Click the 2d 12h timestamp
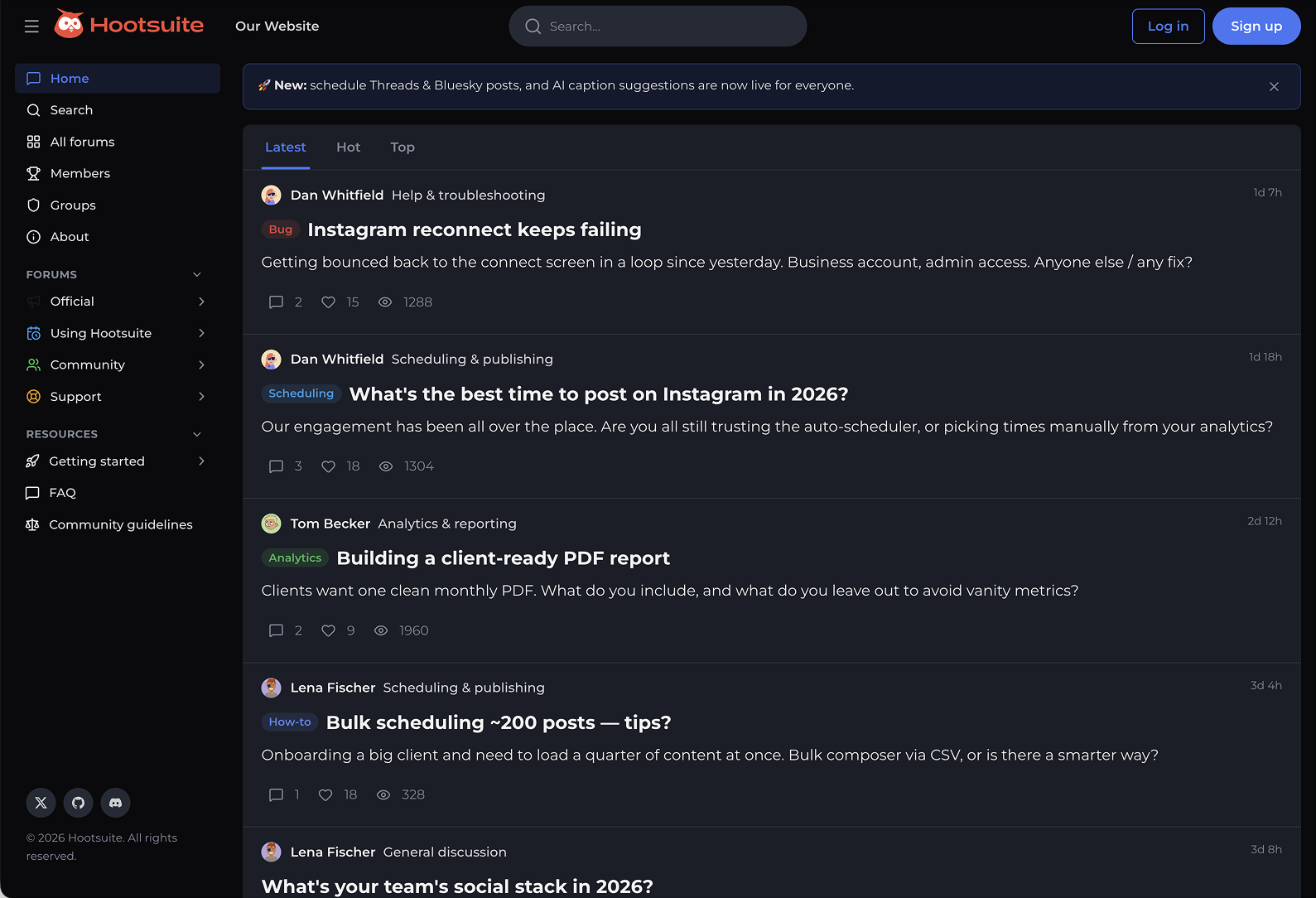The image size is (1316, 898). click(1265, 521)
